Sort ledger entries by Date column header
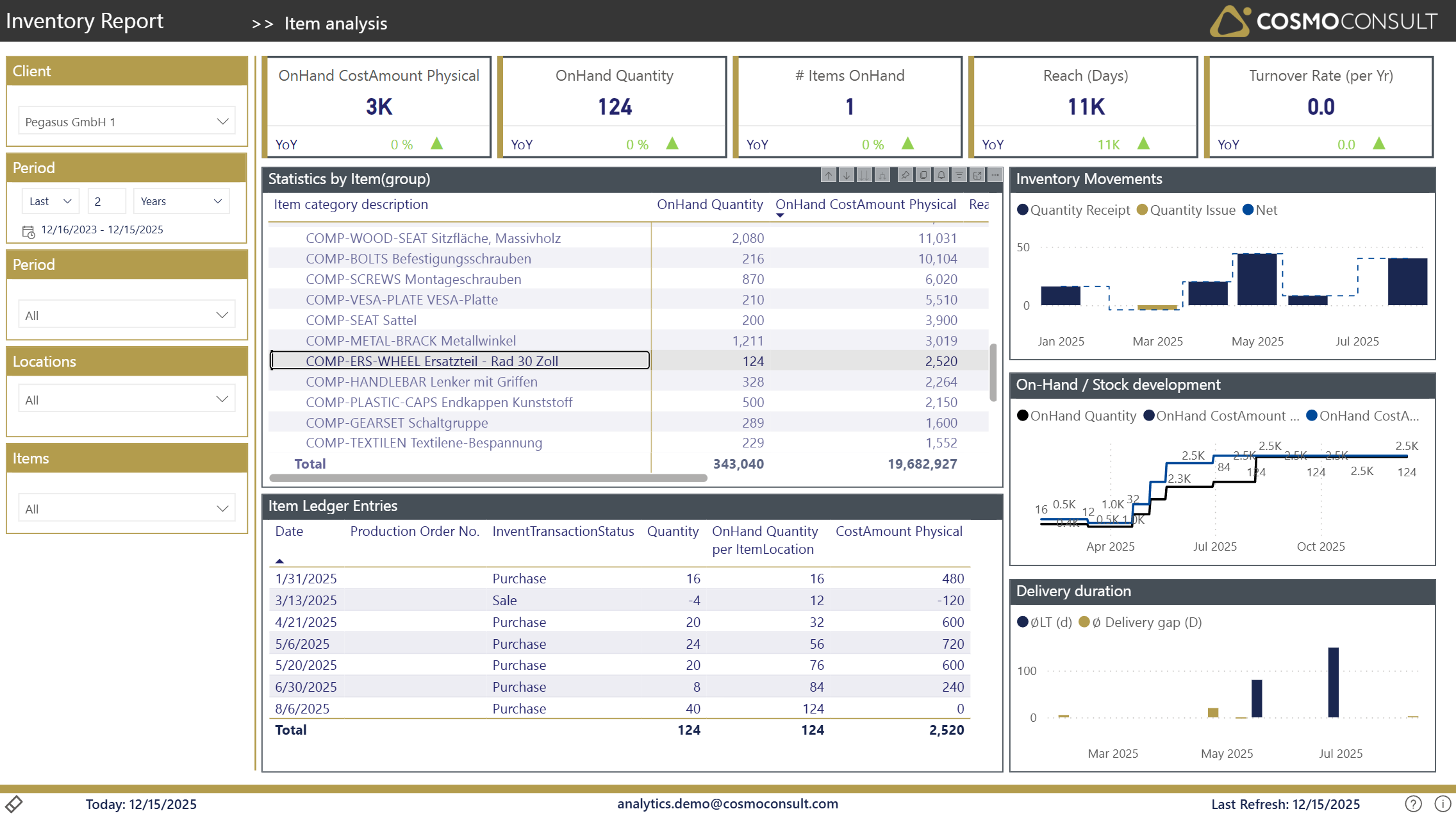This screenshot has width=1456, height=818. point(289,531)
